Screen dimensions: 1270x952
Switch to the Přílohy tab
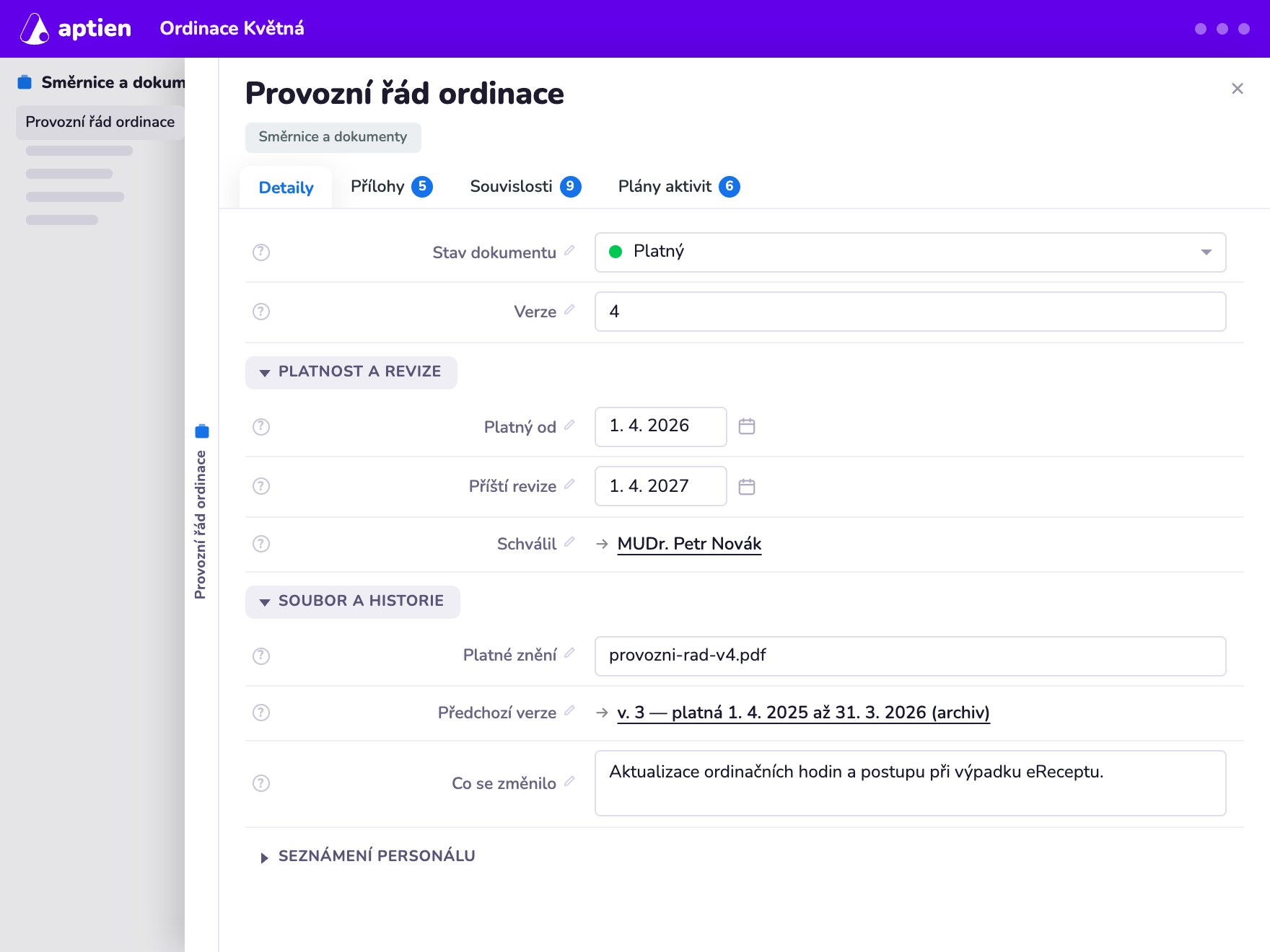click(391, 187)
